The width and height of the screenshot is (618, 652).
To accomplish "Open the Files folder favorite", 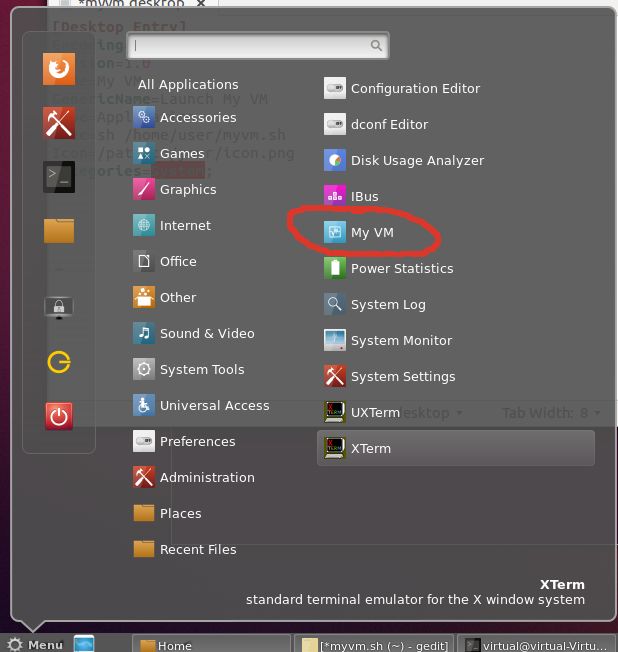I will (59, 231).
